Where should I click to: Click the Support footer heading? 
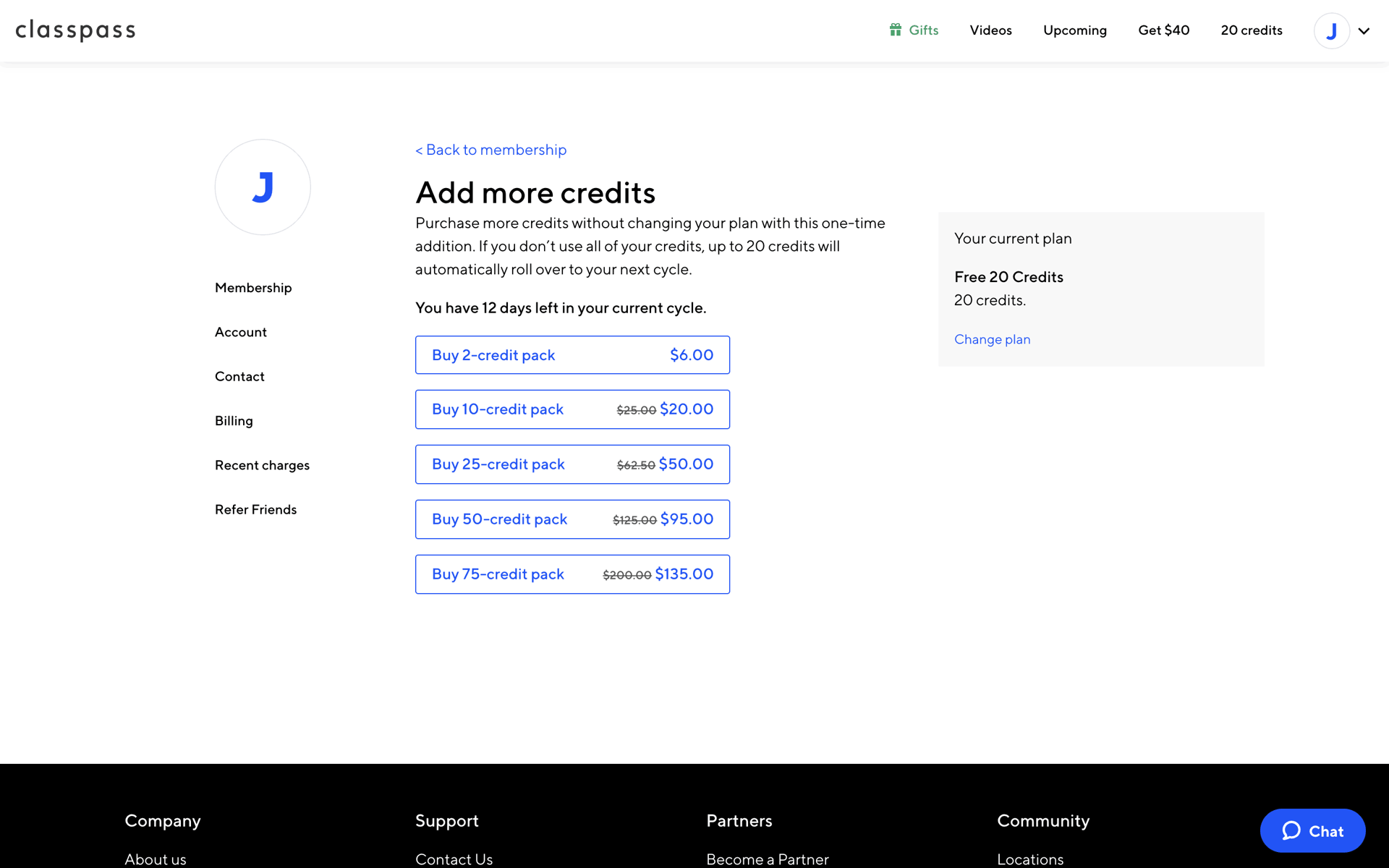pyautogui.click(x=447, y=821)
